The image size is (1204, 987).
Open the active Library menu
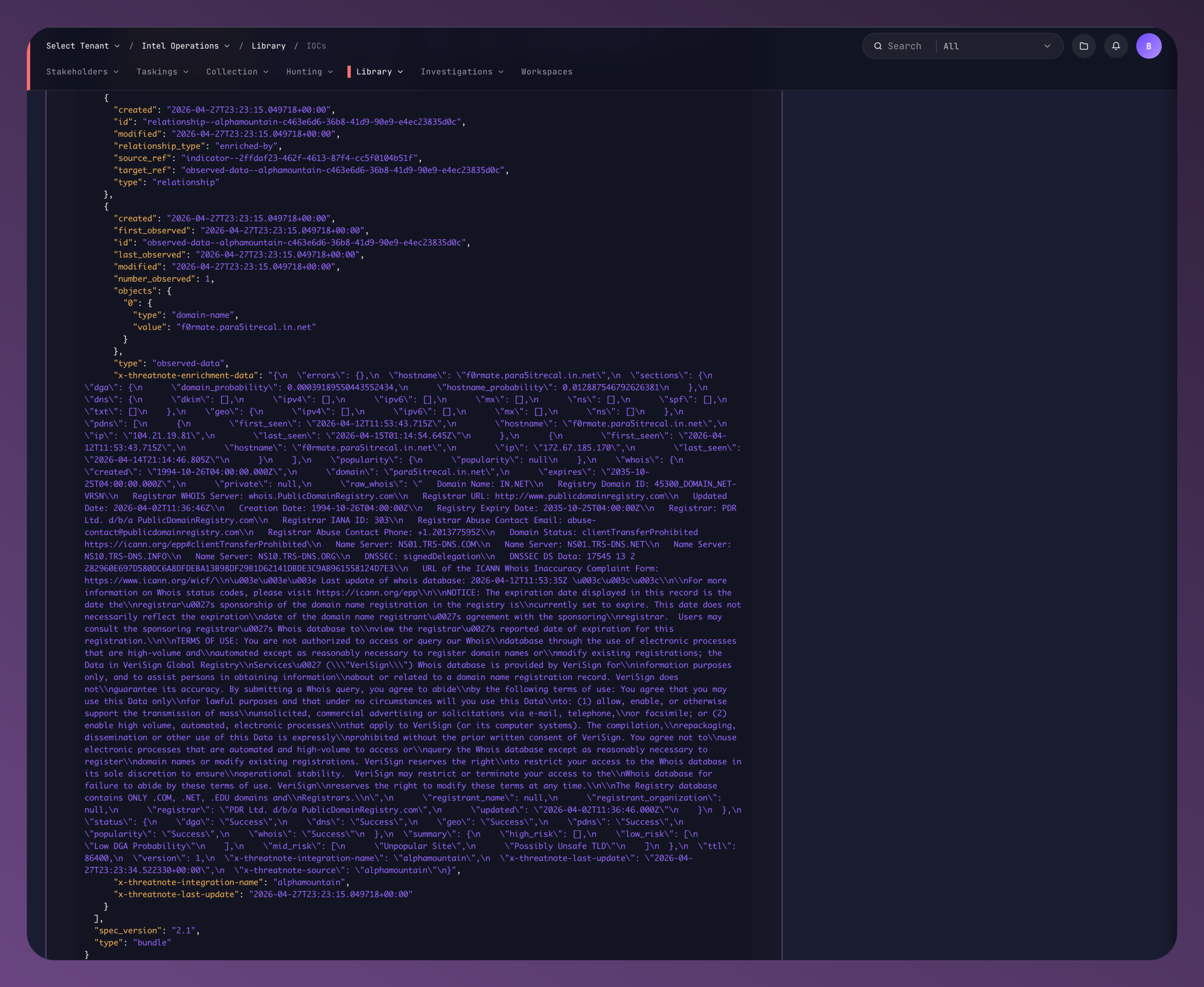coord(380,71)
